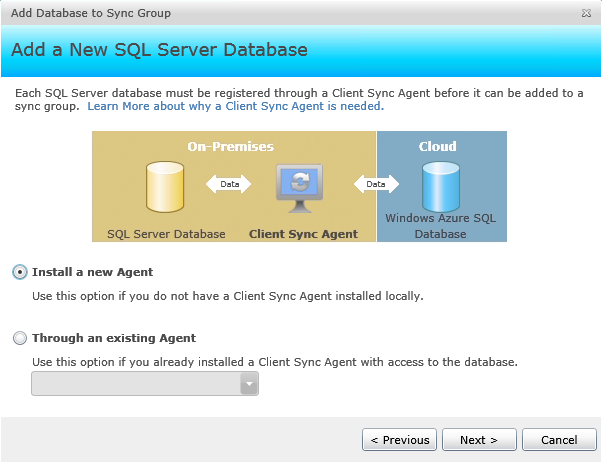Click the yellow SQL Server Database cylinder icon
The image size is (602, 462).
[x=165, y=187]
